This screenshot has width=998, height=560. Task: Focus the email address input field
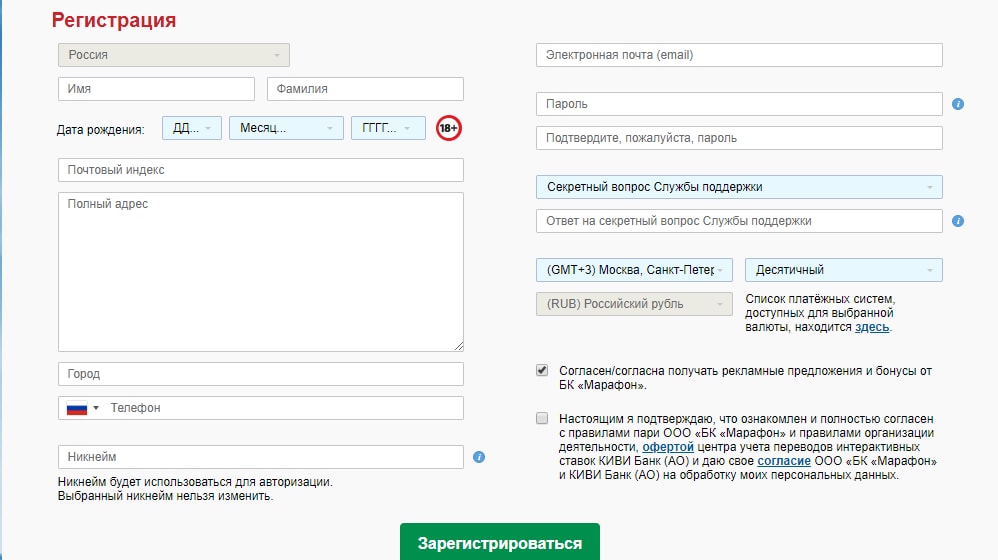tap(739, 55)
